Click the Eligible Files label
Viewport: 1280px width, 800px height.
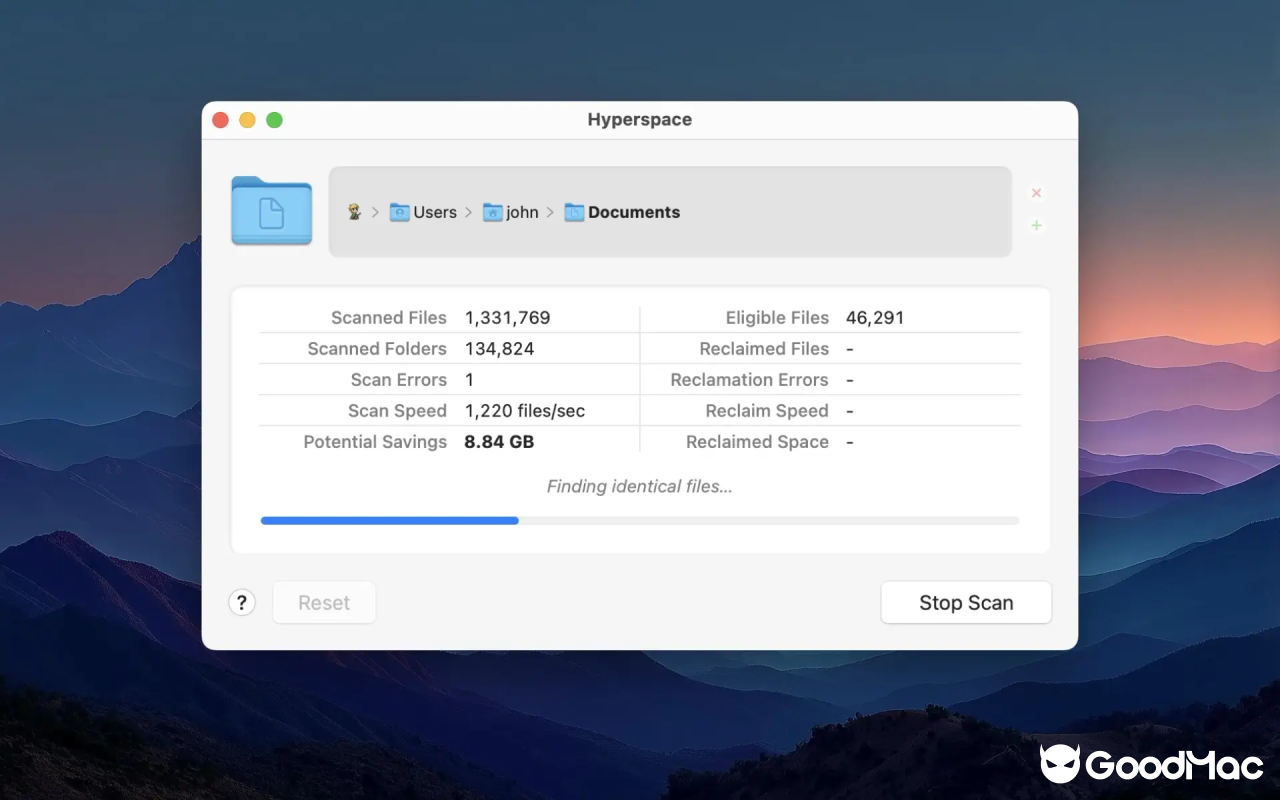coord(777,318)
